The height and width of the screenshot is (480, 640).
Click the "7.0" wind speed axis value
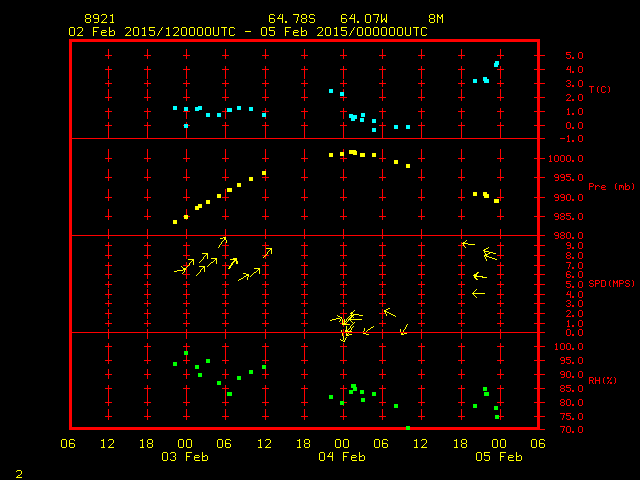[x=574, y=266]
